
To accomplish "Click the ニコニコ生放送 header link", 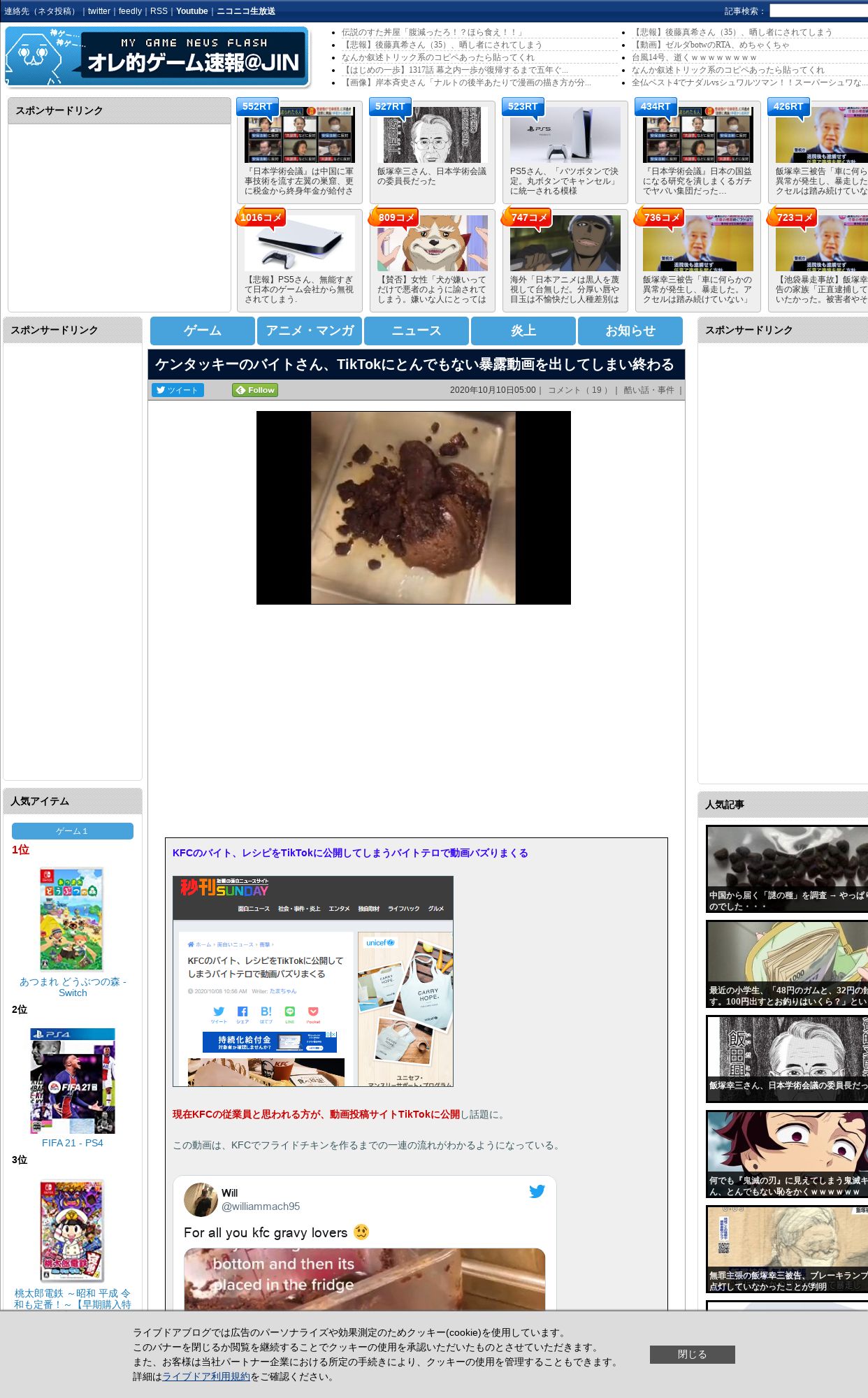I will point(246,11).
